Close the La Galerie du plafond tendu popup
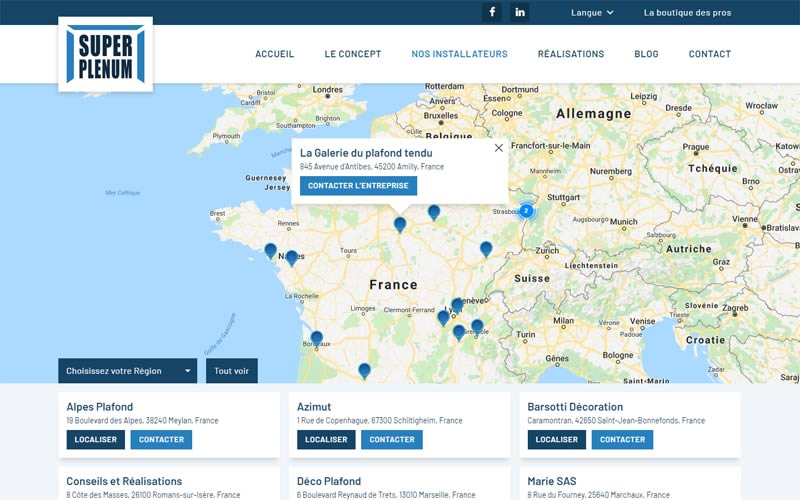 pyautogui.click(x=498, y=148)
